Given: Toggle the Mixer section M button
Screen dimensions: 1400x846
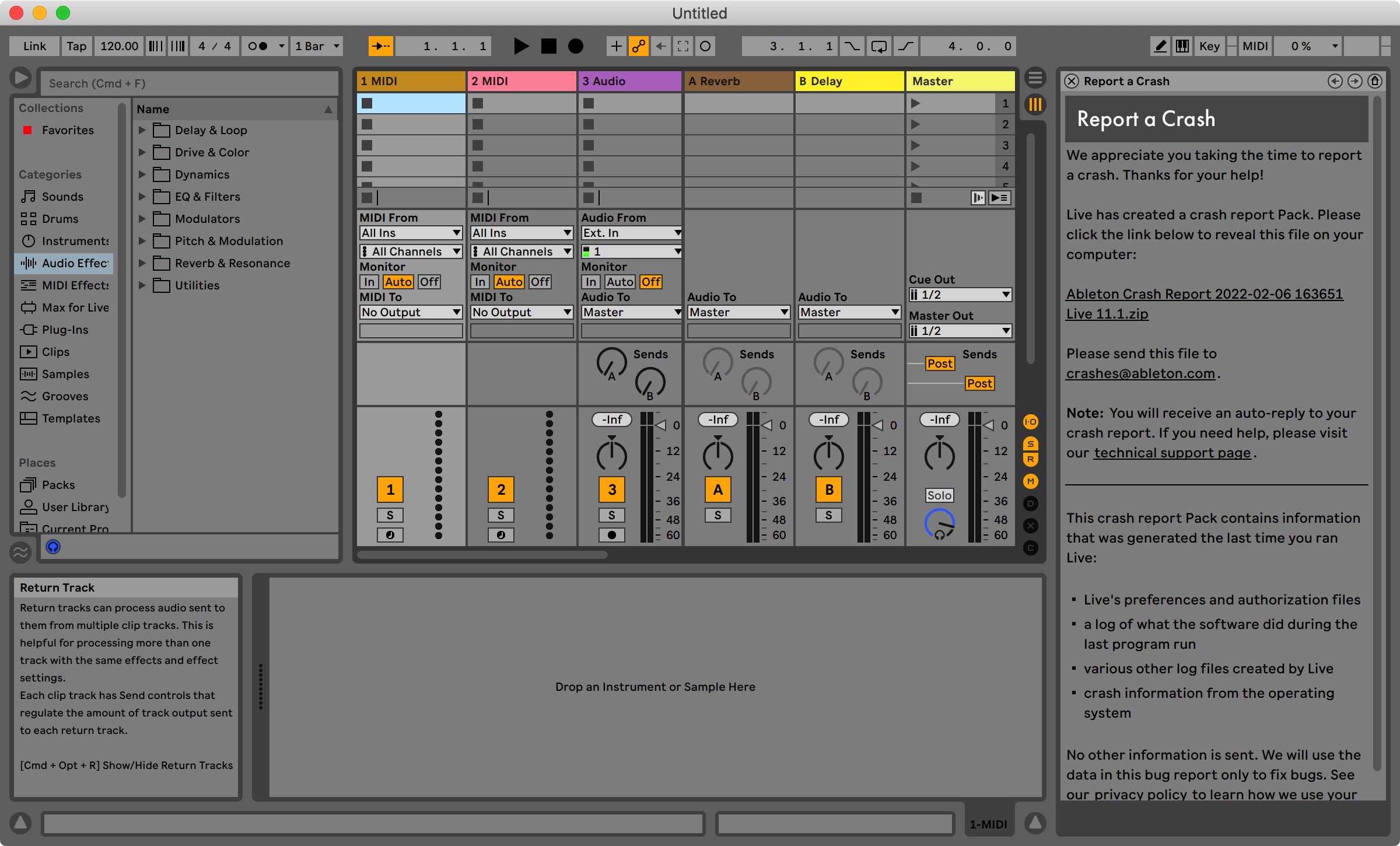Looking at the screenshot, I should point(1031,481).
